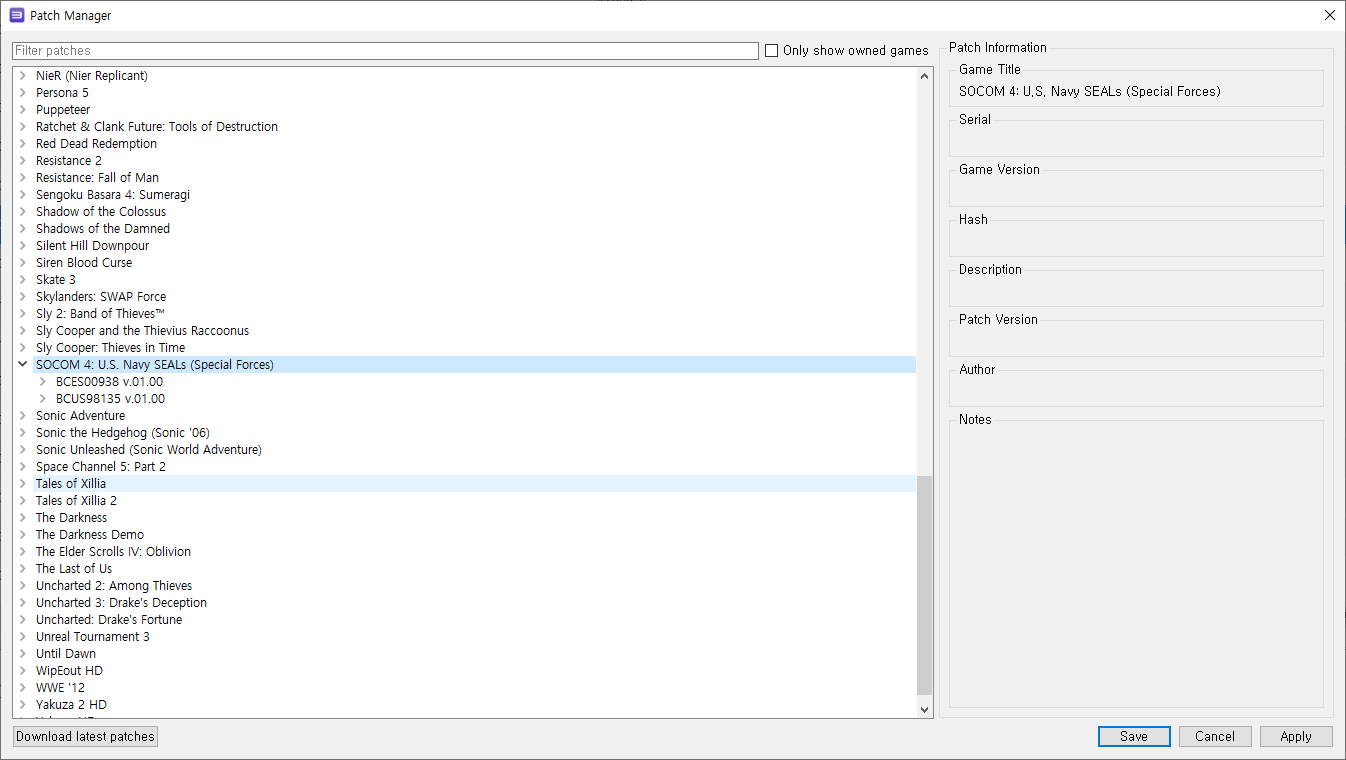Select WipEout HD in the list
This screenshot has height=760, width=1346.
pos(69,671)
